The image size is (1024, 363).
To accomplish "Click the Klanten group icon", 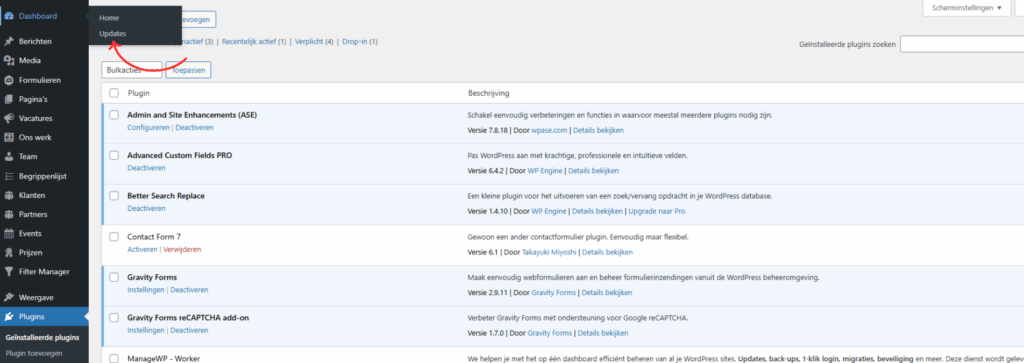I will [8, 195].
